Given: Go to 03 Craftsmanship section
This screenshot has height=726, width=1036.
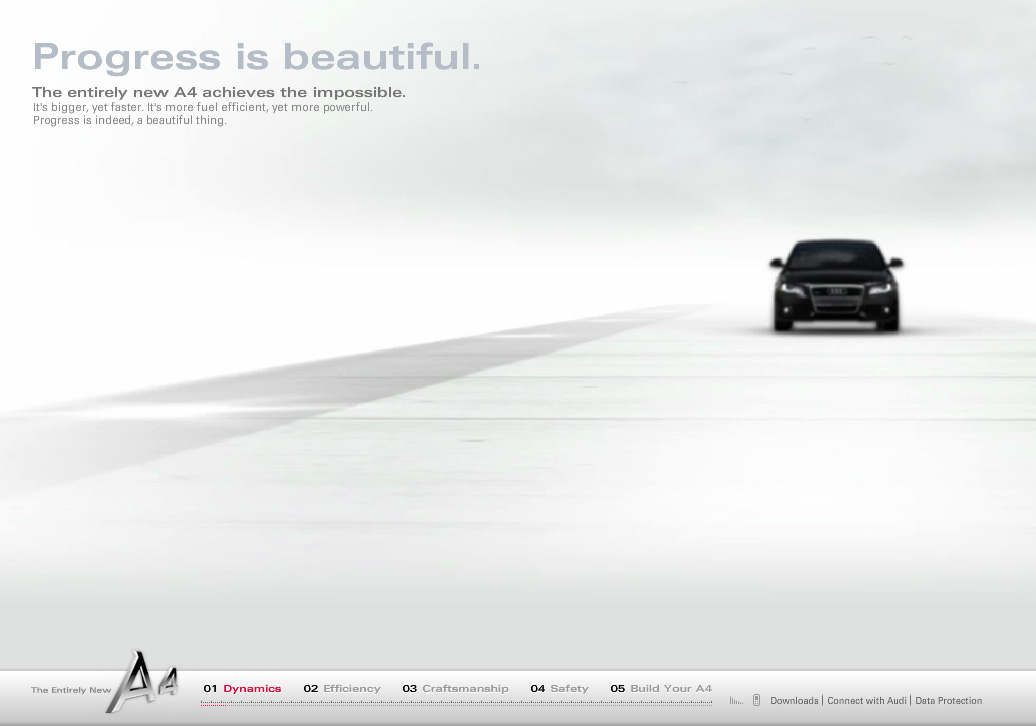Looking at the screenshot, I should click(x=455, y=688).
